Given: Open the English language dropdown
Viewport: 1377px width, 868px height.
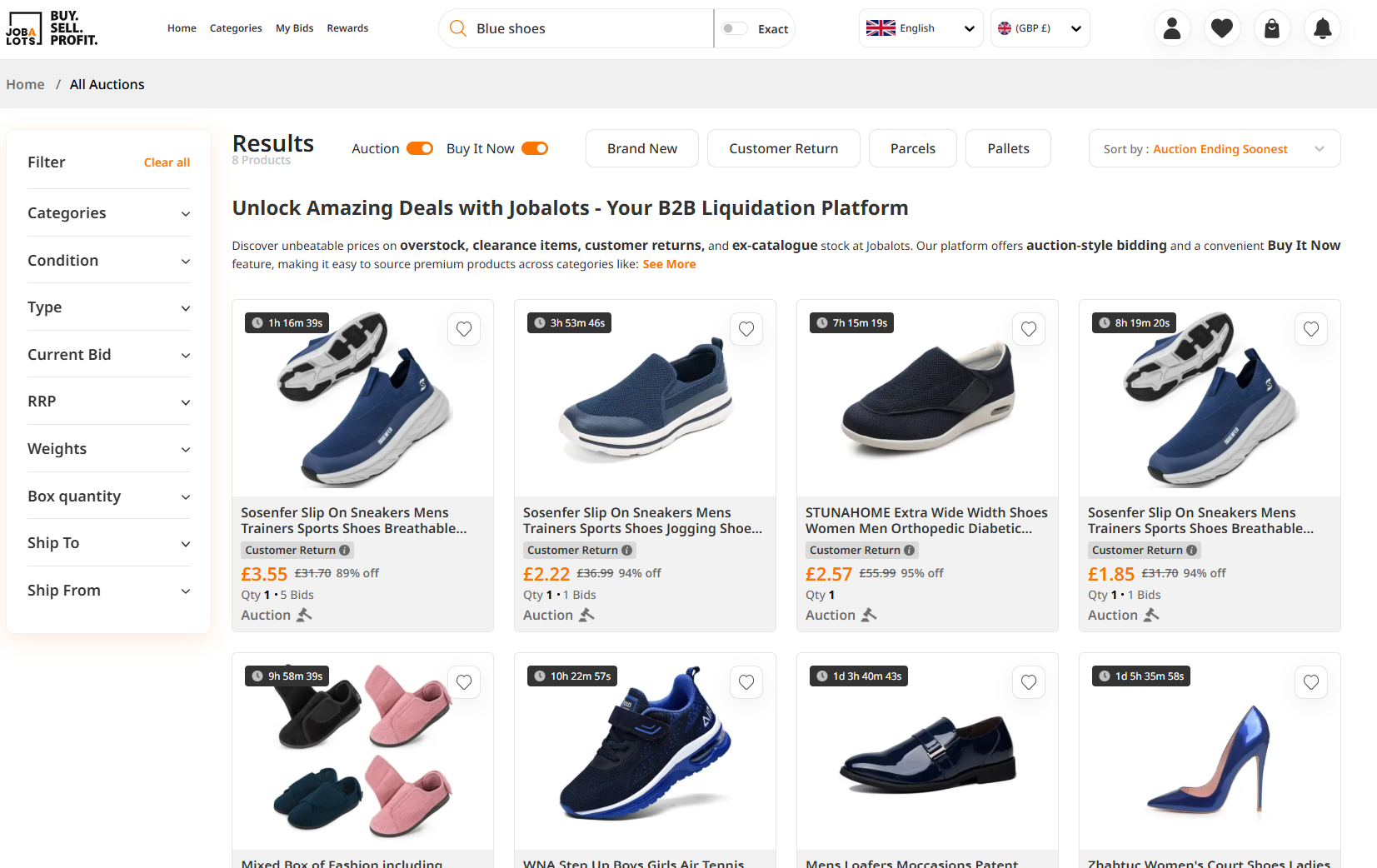Looking at the screenshot, I should click(x=921, y=28).
